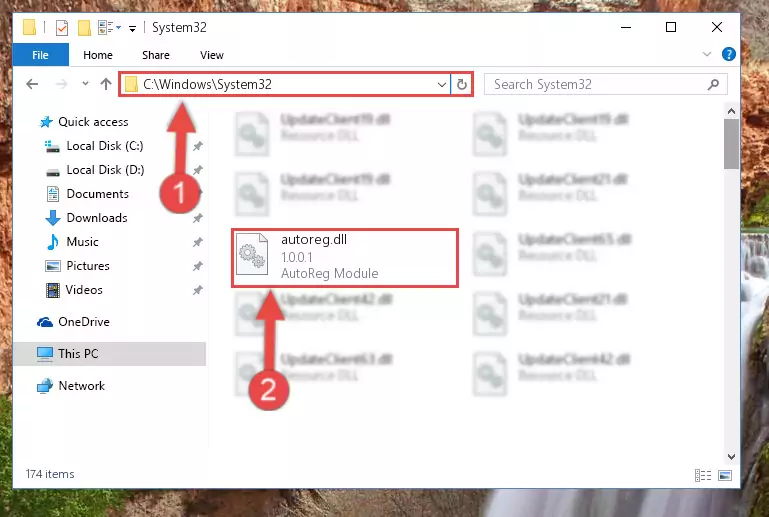
Task: Open the File ribbon tab
Action: [x=40, y=55]
